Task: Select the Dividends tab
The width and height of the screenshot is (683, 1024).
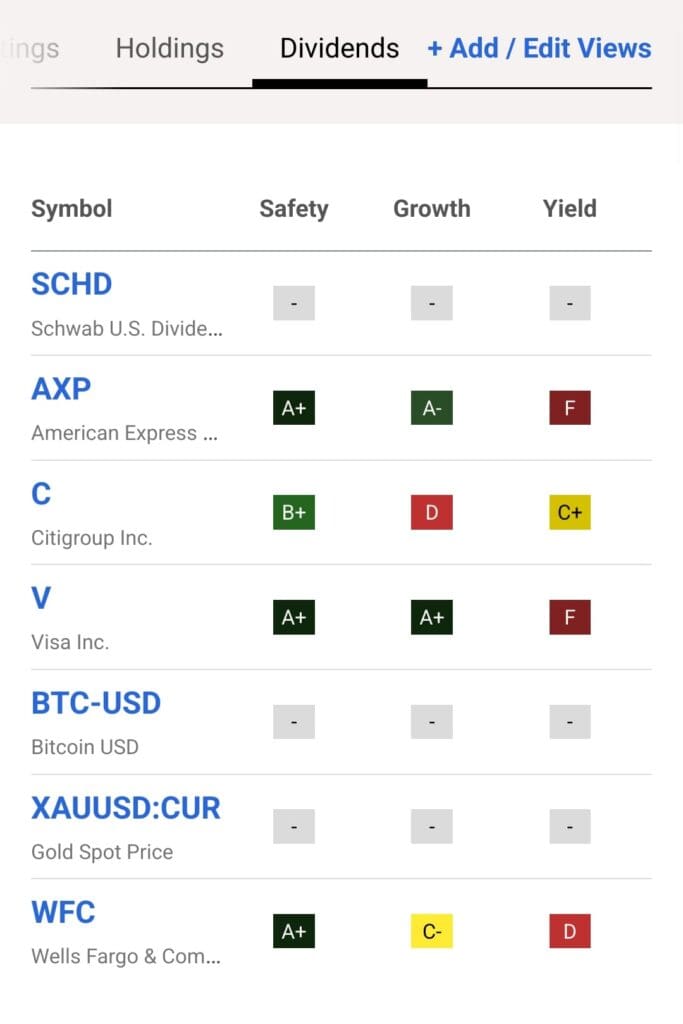Action: 339,48
